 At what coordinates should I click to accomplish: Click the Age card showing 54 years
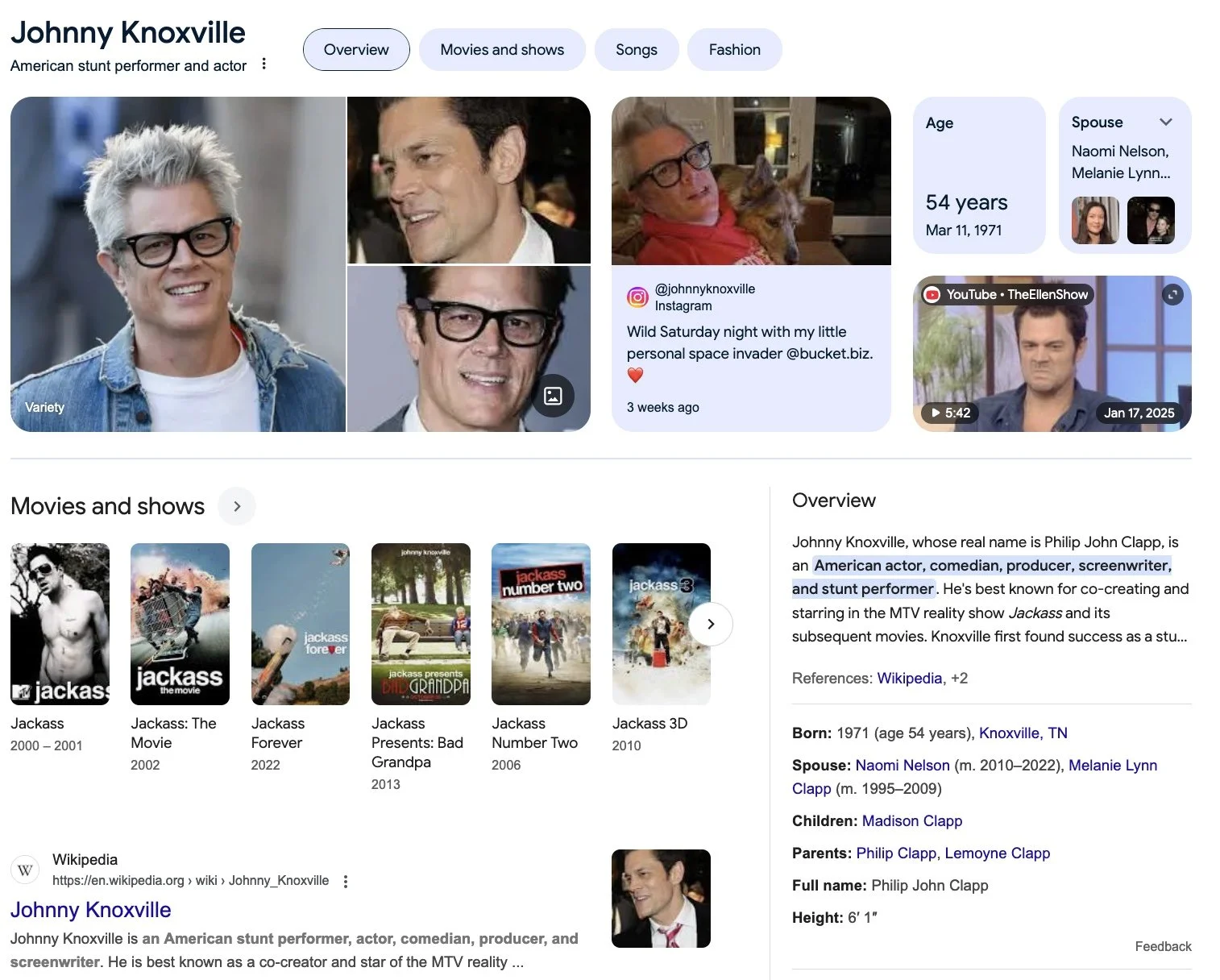pyautogui.click(x=979, y=175)
